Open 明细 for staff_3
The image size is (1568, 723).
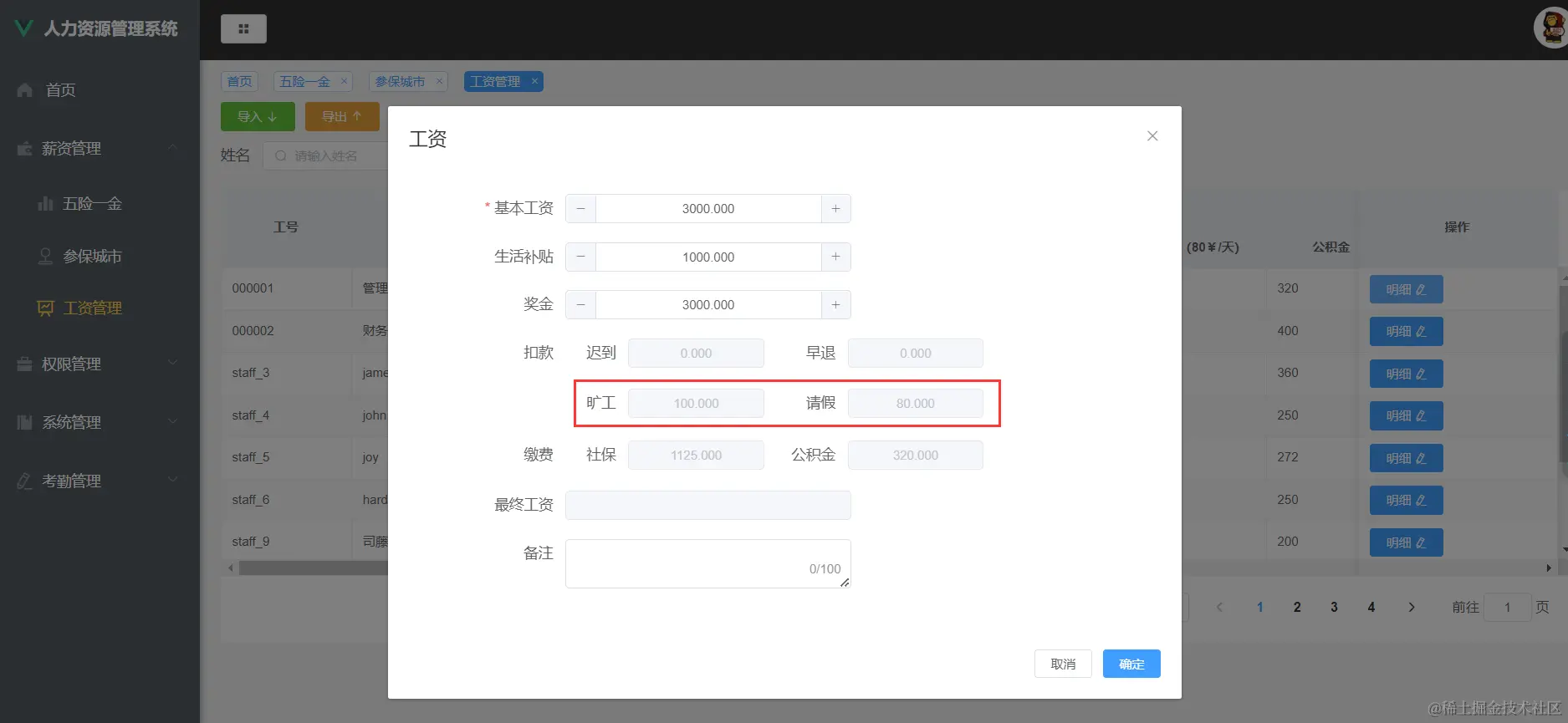(1406, 374)
